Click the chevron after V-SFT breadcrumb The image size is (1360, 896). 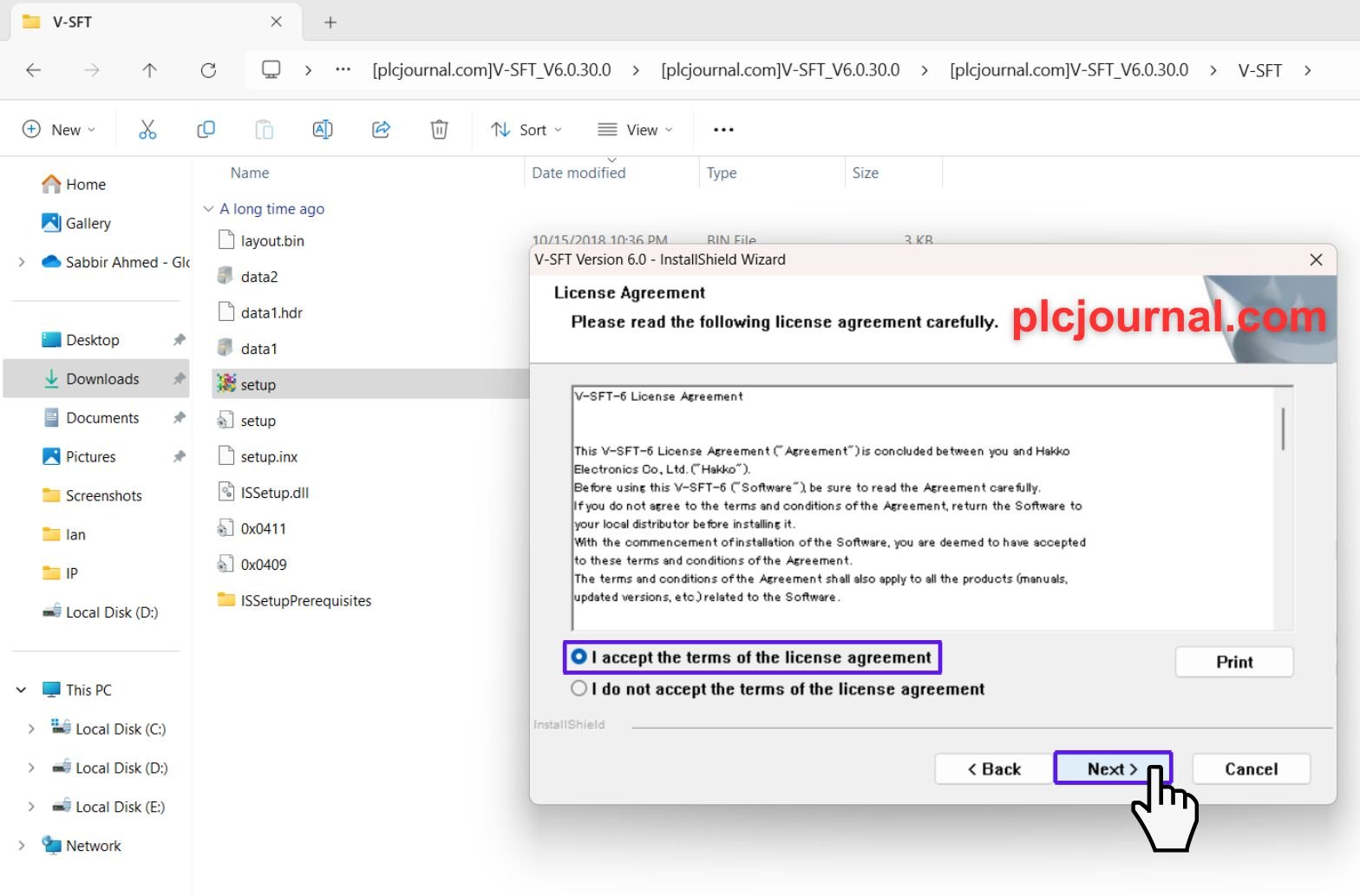coord(1307,70)
